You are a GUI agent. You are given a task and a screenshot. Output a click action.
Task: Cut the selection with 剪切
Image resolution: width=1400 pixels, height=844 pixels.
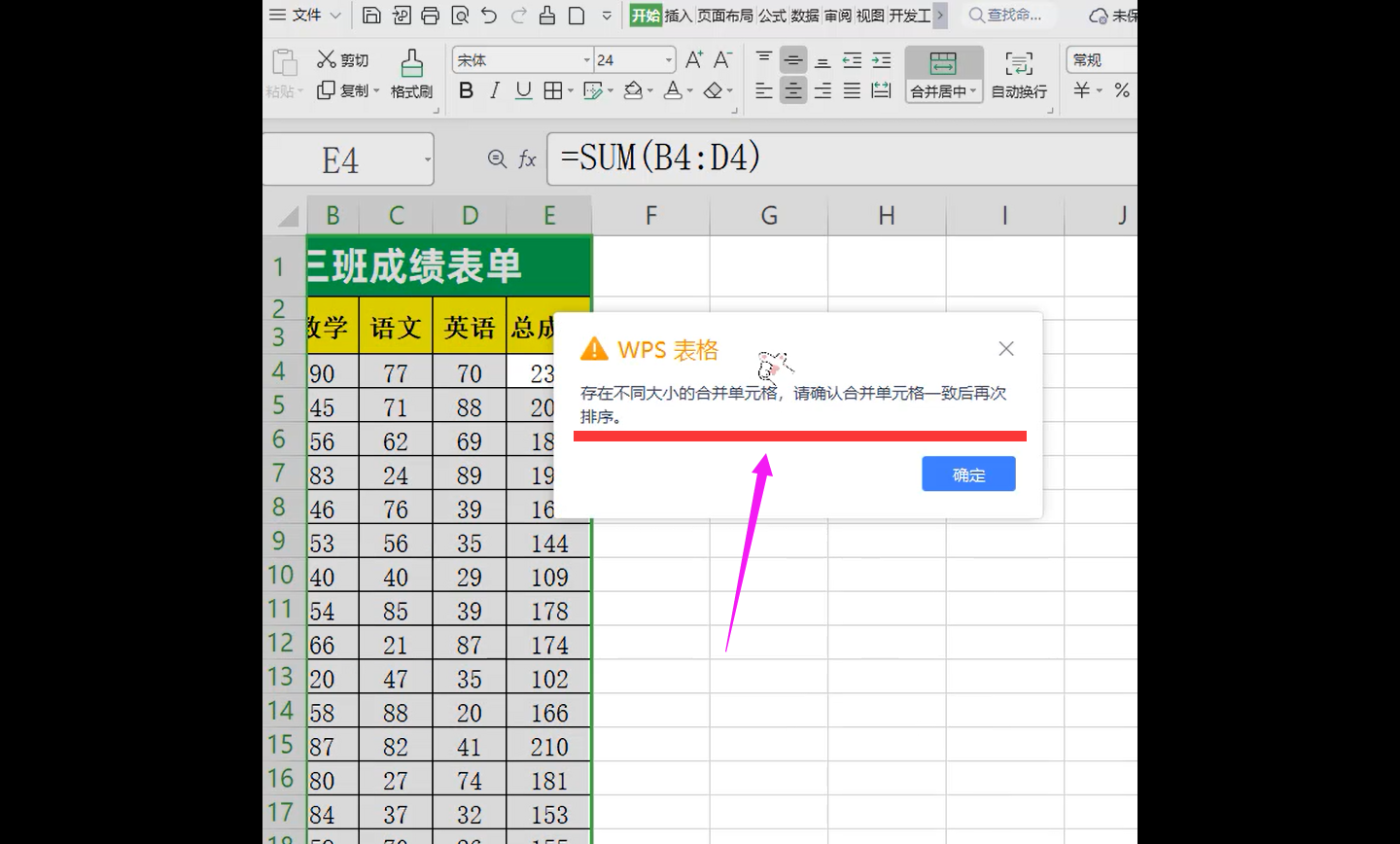pos(342,59)
